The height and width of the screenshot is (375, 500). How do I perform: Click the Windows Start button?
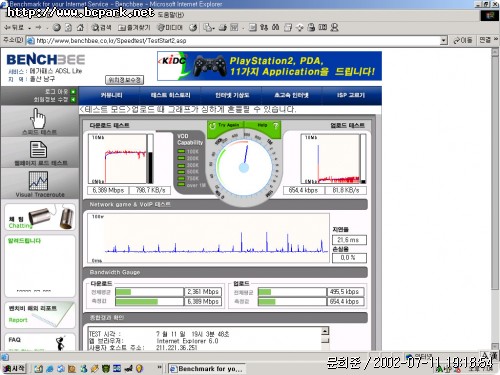point(14,369)
